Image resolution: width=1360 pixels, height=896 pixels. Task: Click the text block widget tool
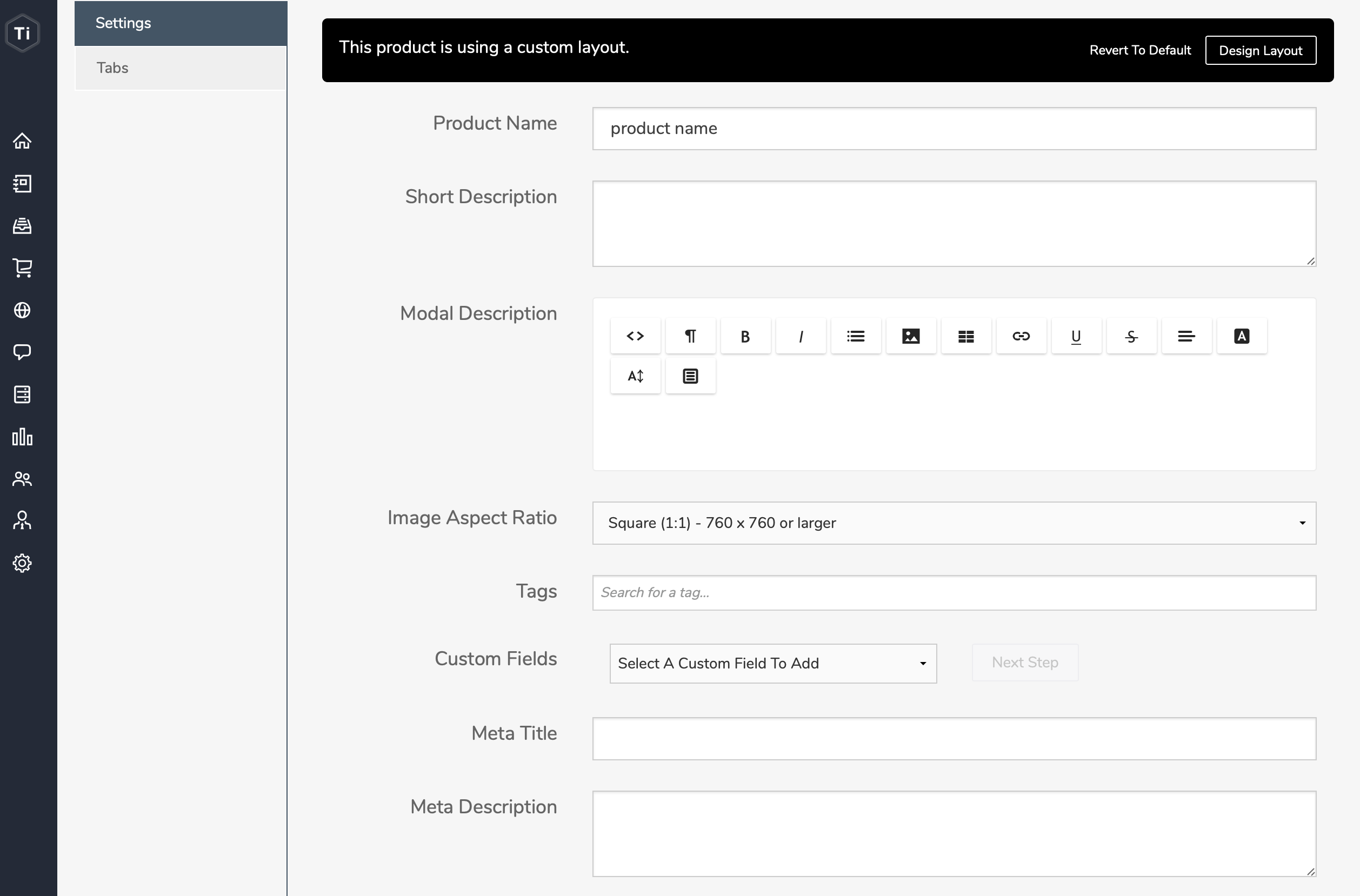point(690,376)
